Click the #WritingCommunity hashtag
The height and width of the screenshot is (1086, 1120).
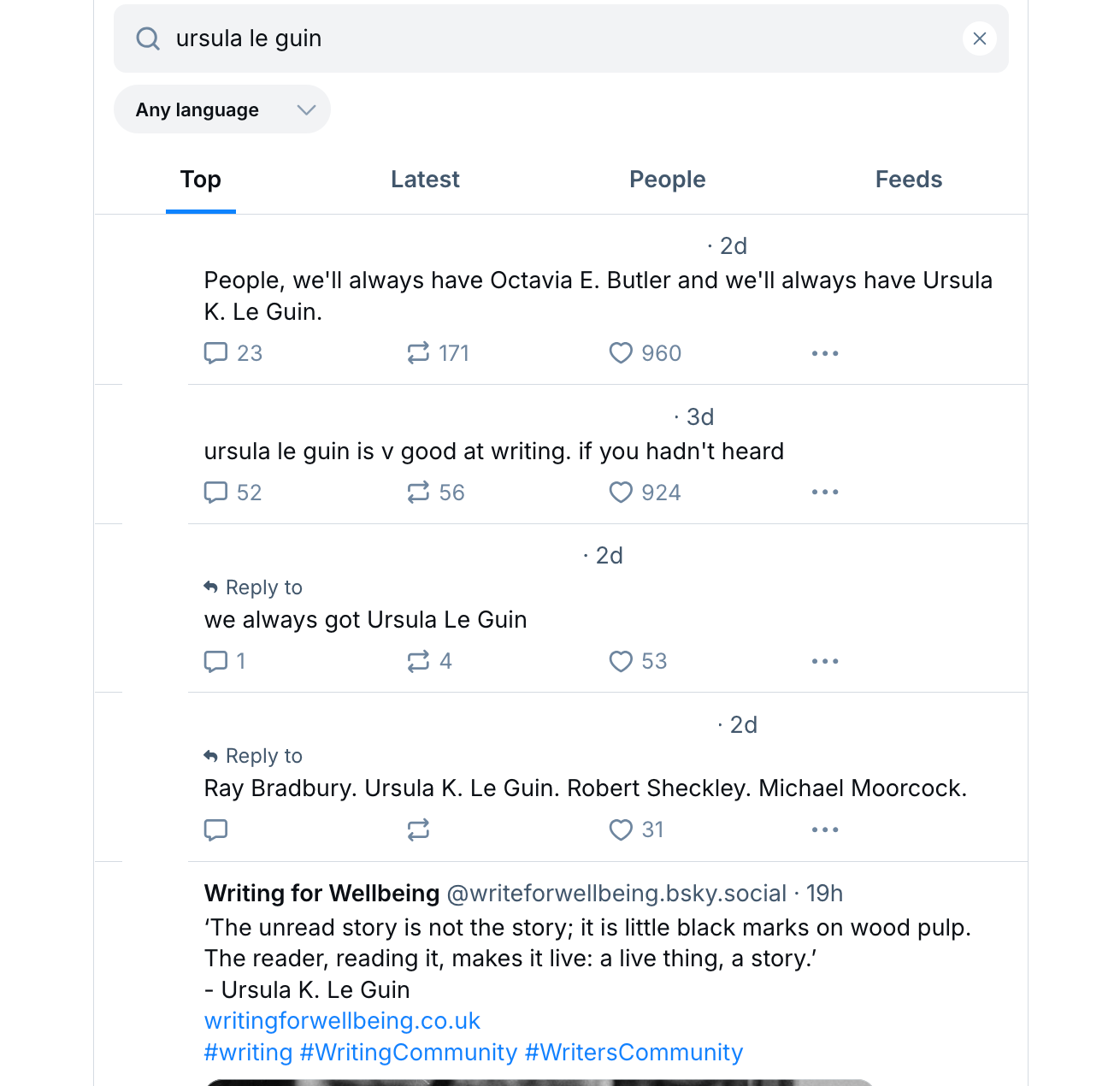coord(409,1053)
